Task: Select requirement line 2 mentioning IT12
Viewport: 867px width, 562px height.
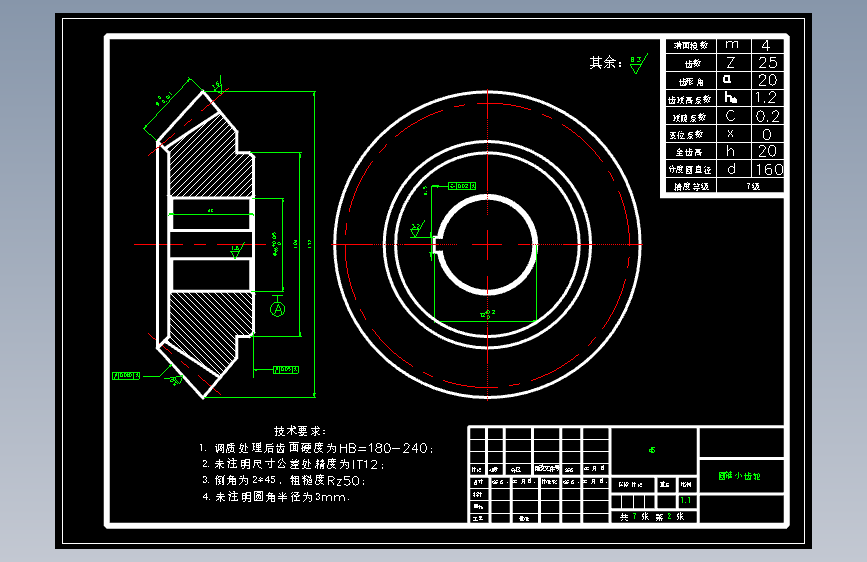Action: click(x=293, y=464)
